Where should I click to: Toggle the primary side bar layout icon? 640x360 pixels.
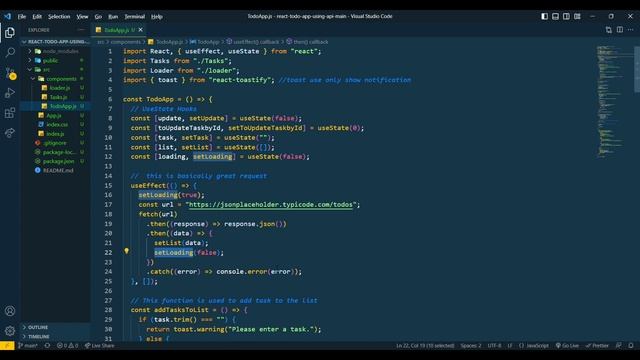pos(544,16)
